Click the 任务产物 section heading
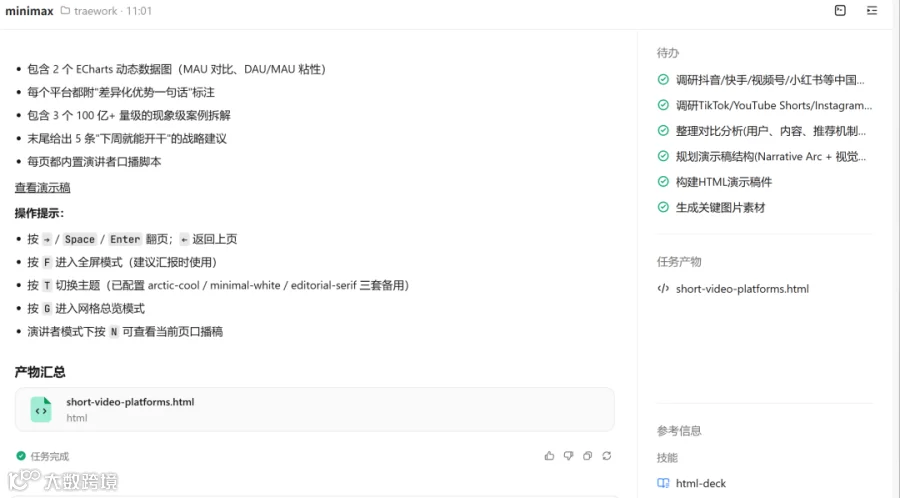 pyautogui.click(x=679, y=262)
